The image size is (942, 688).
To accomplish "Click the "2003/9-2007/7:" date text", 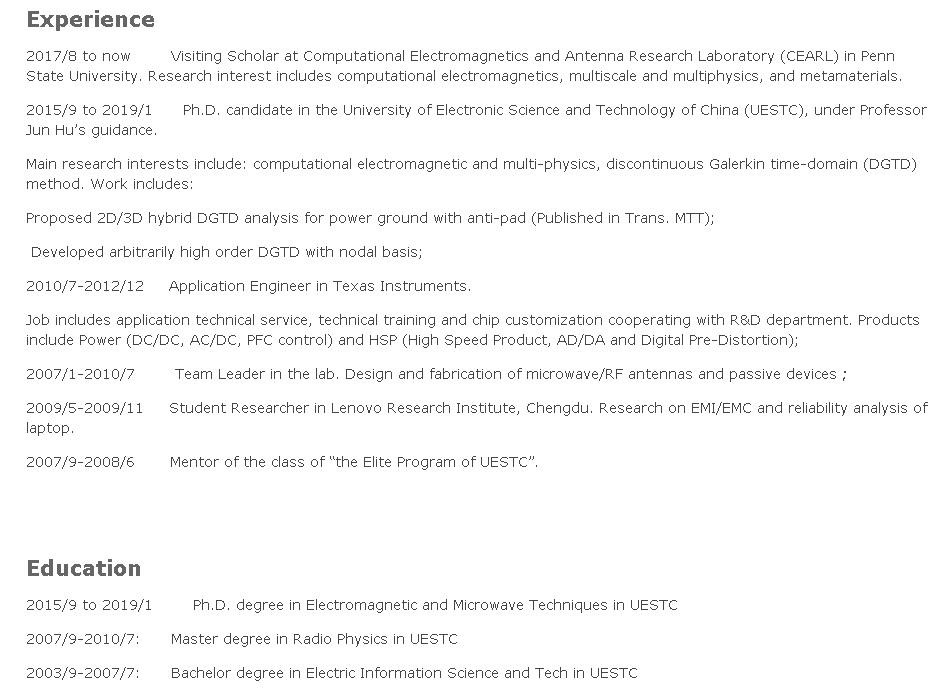I will point(83,673).
